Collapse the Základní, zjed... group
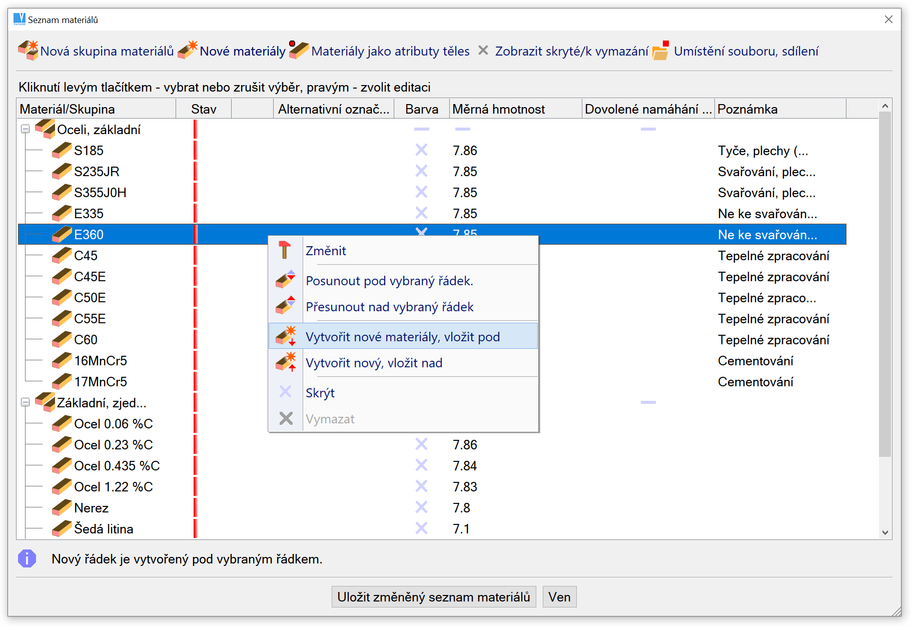Viewport: 911px width, 626px height. point(25,403)
